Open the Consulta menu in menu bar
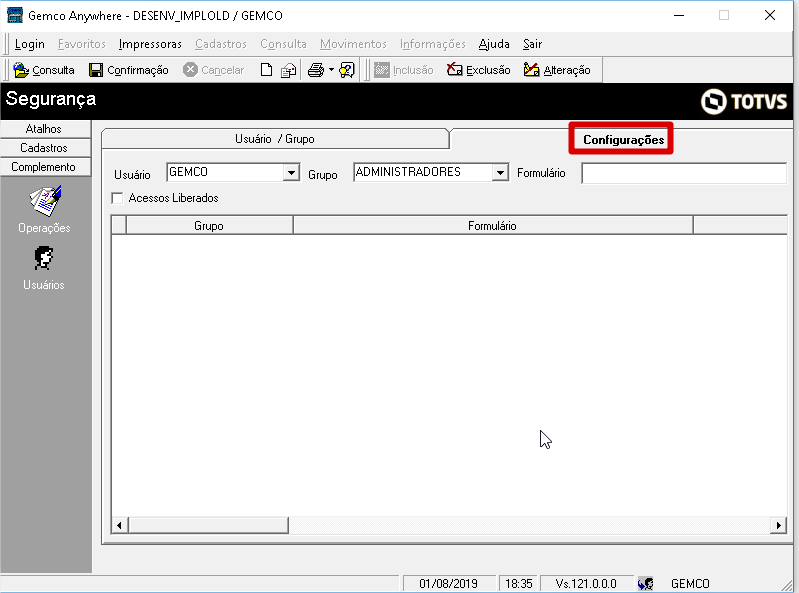Viewport: 799px width, 593px height. [283, 44]
